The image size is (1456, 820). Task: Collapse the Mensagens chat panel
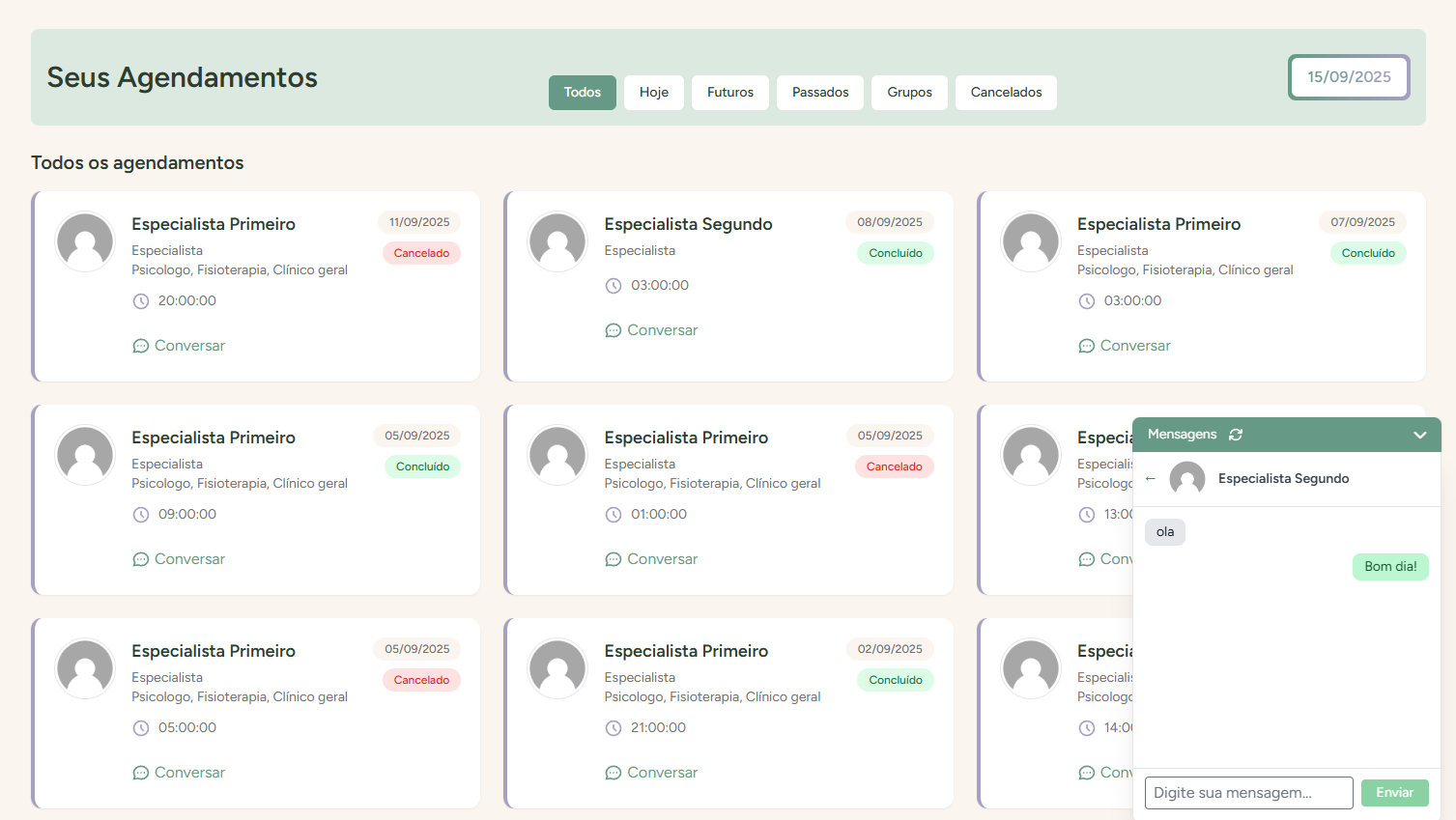point(1419,435)
